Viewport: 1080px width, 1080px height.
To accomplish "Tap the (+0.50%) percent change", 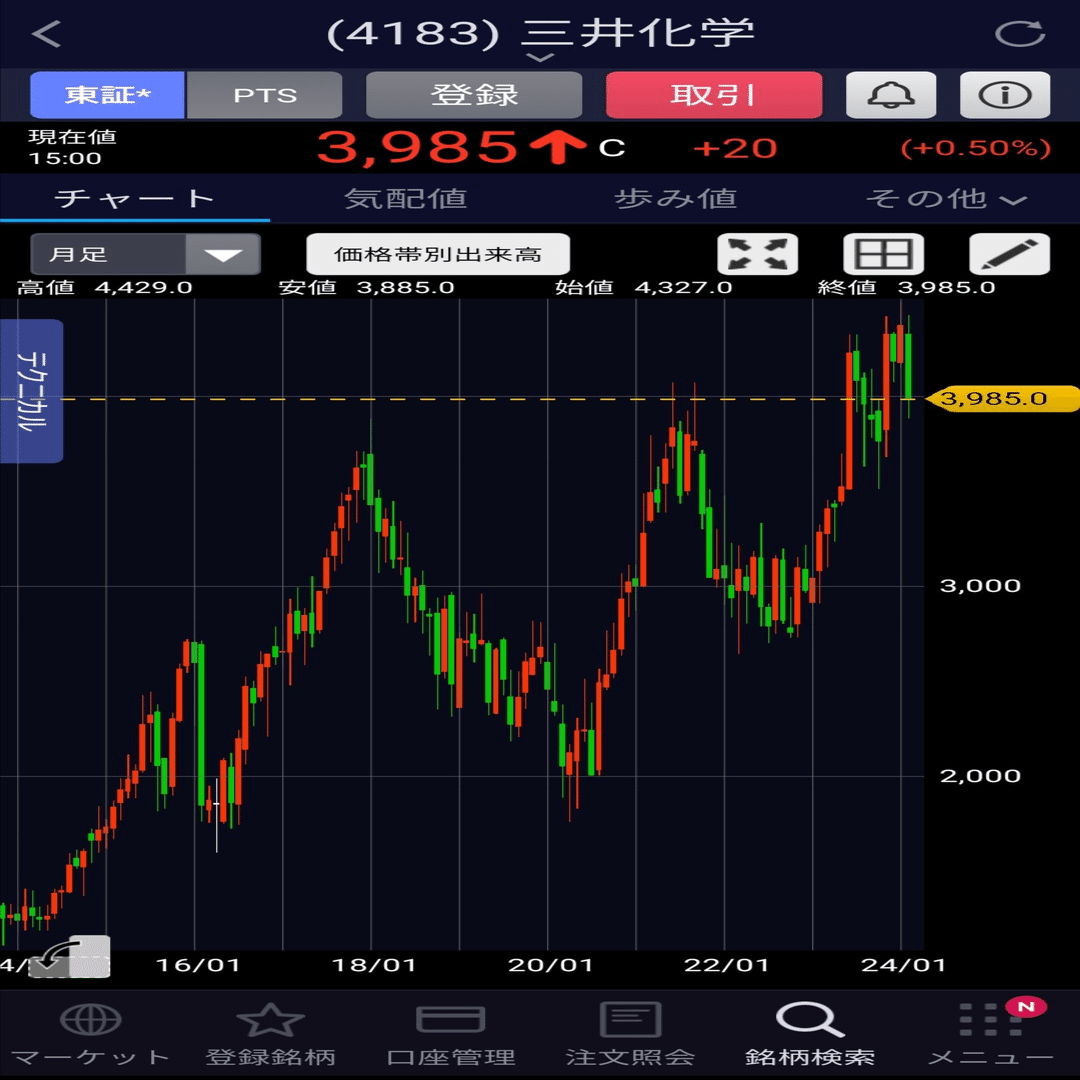I will (975, 148).
